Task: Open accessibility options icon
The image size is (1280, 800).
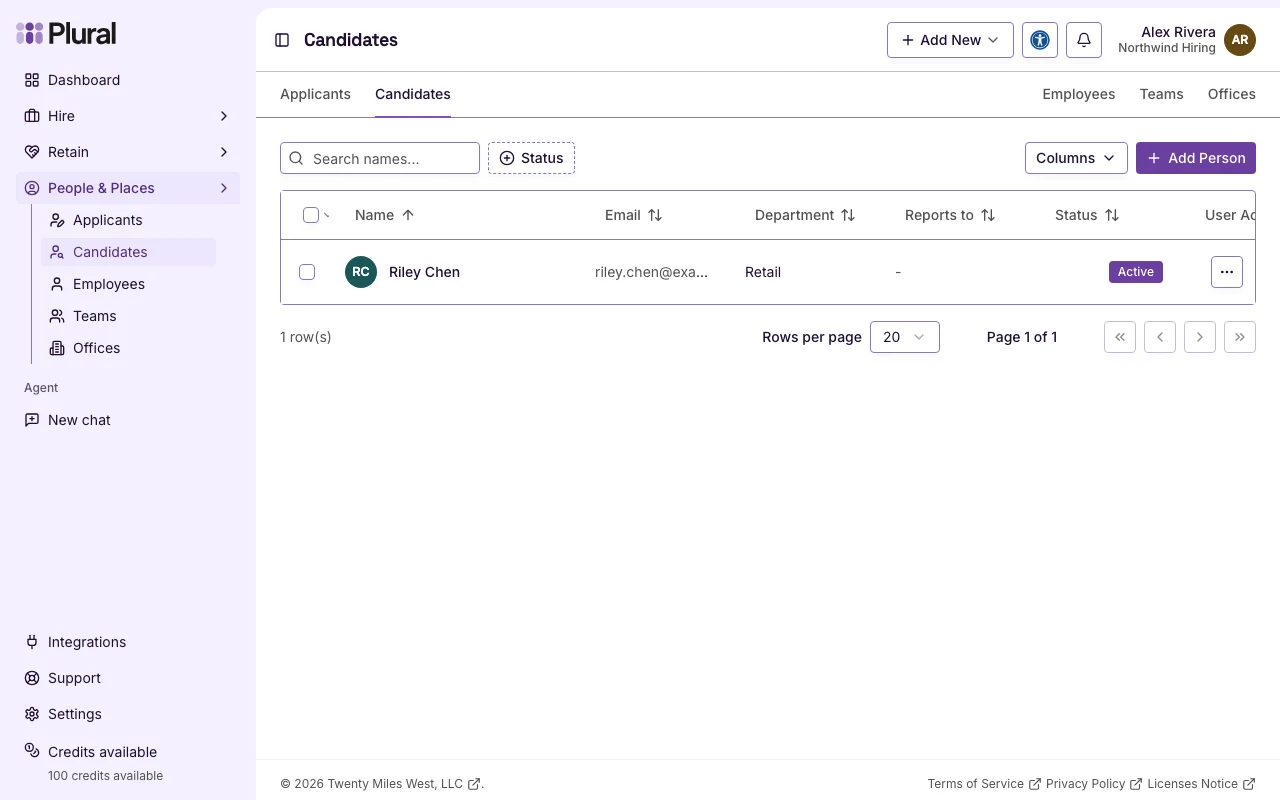Action: (x=1040, y=40)
